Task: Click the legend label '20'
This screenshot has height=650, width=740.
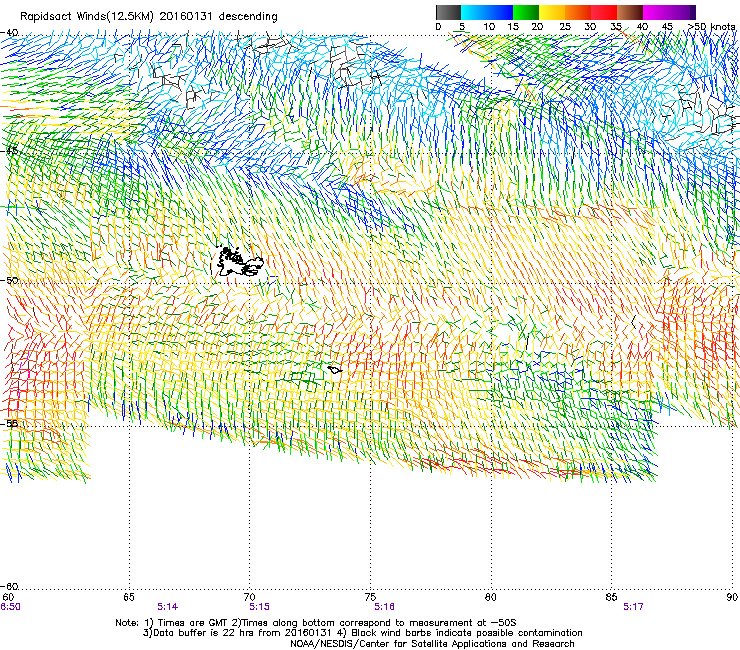Action: point(537,26)
